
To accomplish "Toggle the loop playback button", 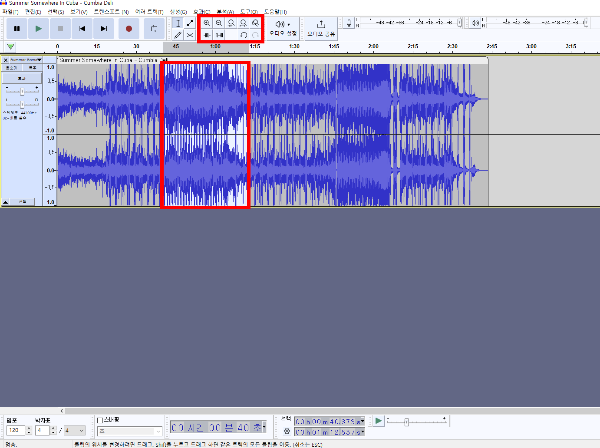I will 154,28.
